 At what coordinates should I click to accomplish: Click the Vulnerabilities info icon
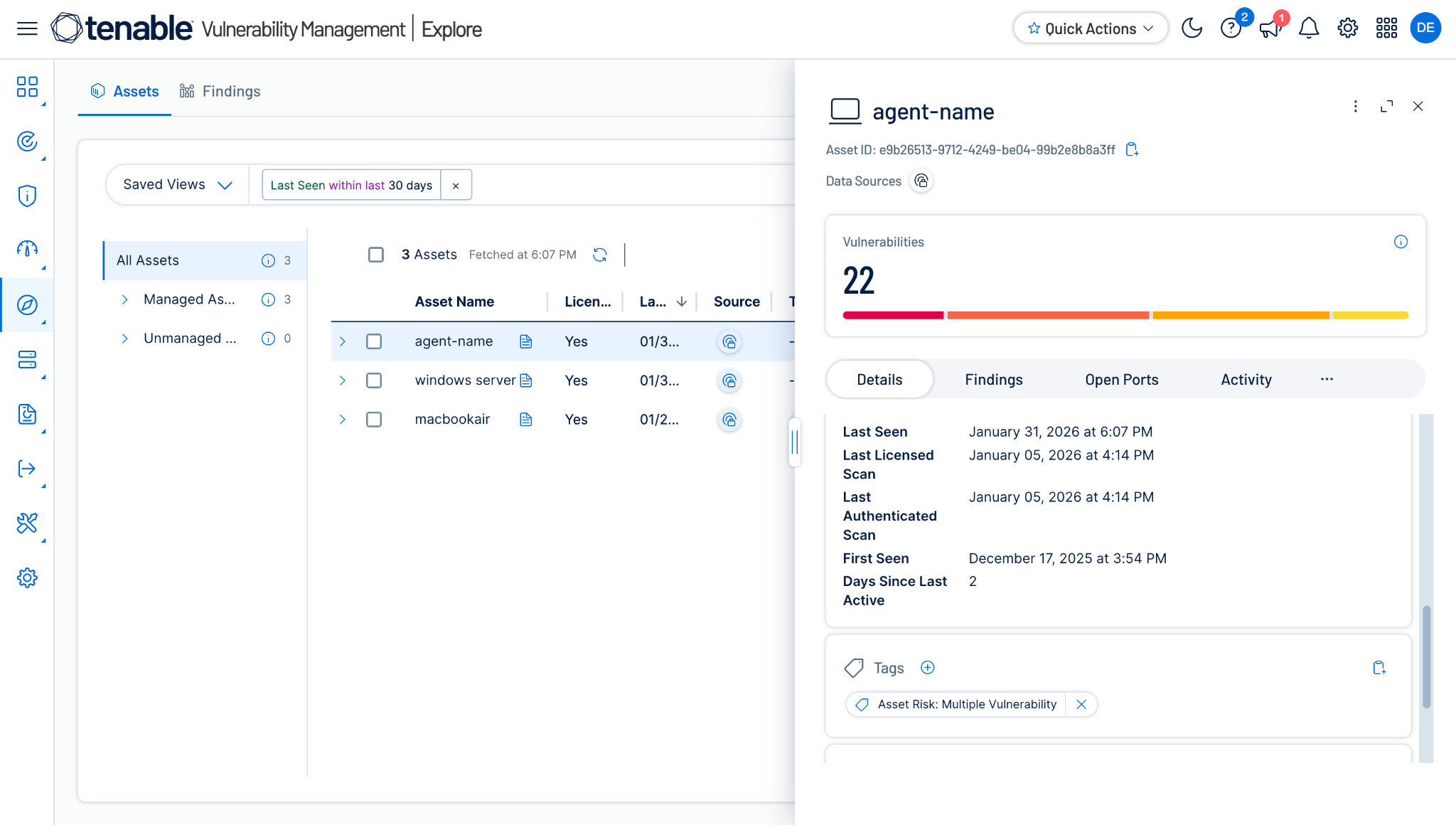pyautogui.click(x=1401, y=242)
